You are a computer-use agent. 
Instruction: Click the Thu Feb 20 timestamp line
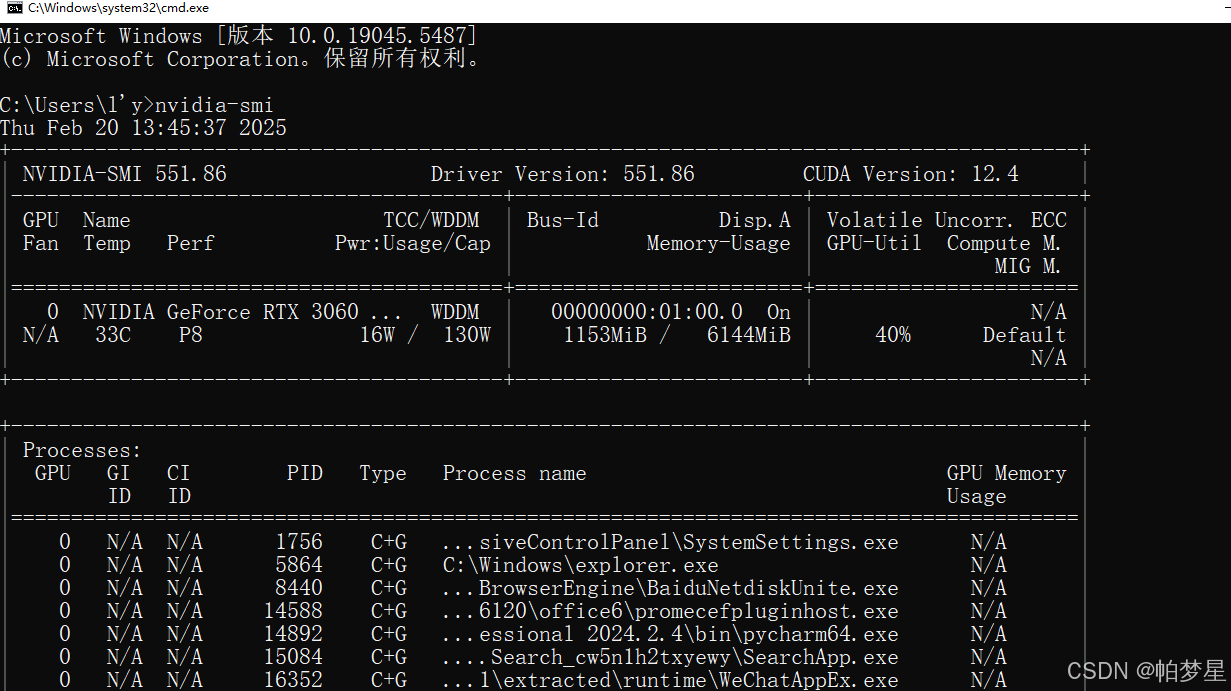pos(143,127)
